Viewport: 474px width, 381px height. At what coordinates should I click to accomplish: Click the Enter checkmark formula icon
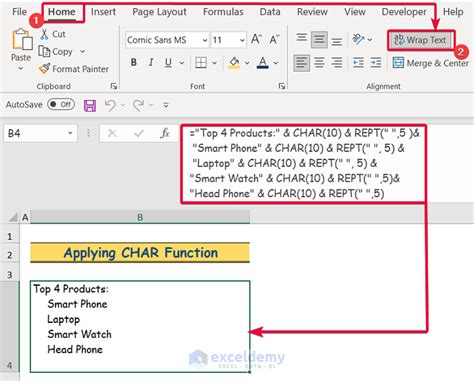139,134
